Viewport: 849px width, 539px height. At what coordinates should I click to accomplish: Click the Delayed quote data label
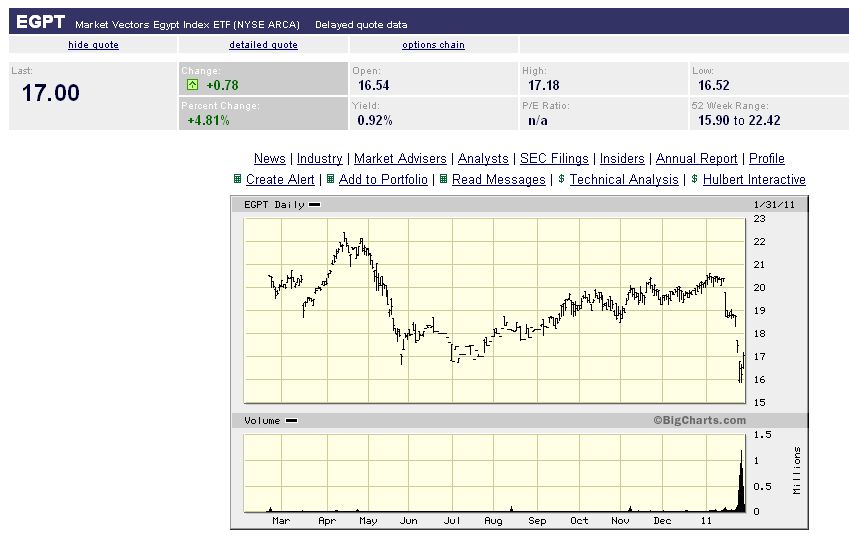pos(361,24)
